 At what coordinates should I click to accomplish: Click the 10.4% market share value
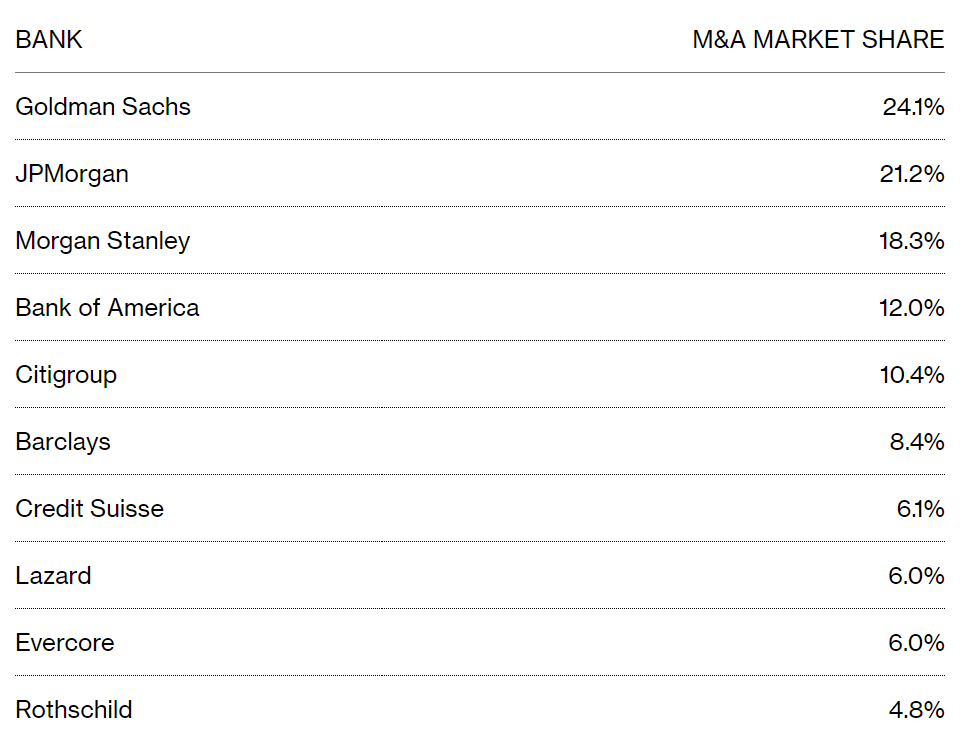pyautogui.click(x=912, y=375)
